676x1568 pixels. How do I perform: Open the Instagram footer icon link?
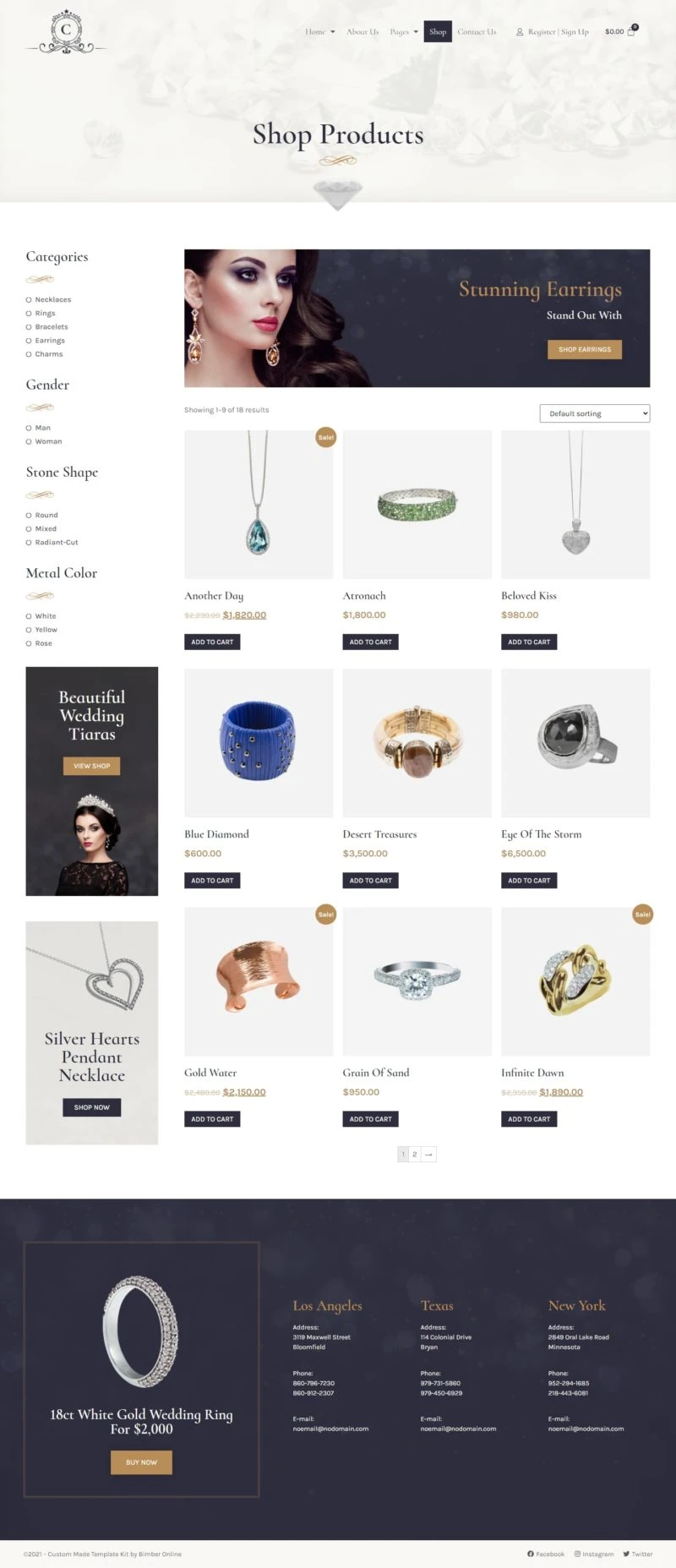click(x=578, y=1554)
